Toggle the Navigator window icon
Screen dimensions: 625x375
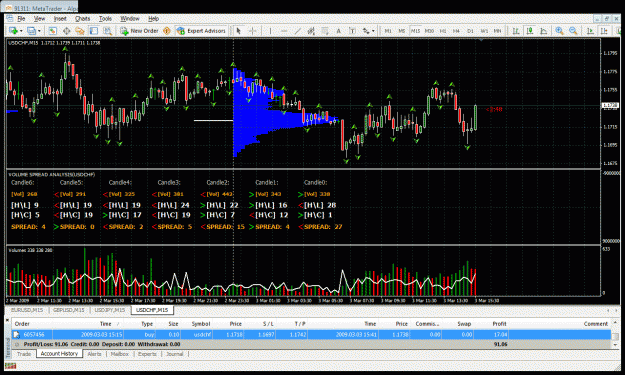coord(80,31)
